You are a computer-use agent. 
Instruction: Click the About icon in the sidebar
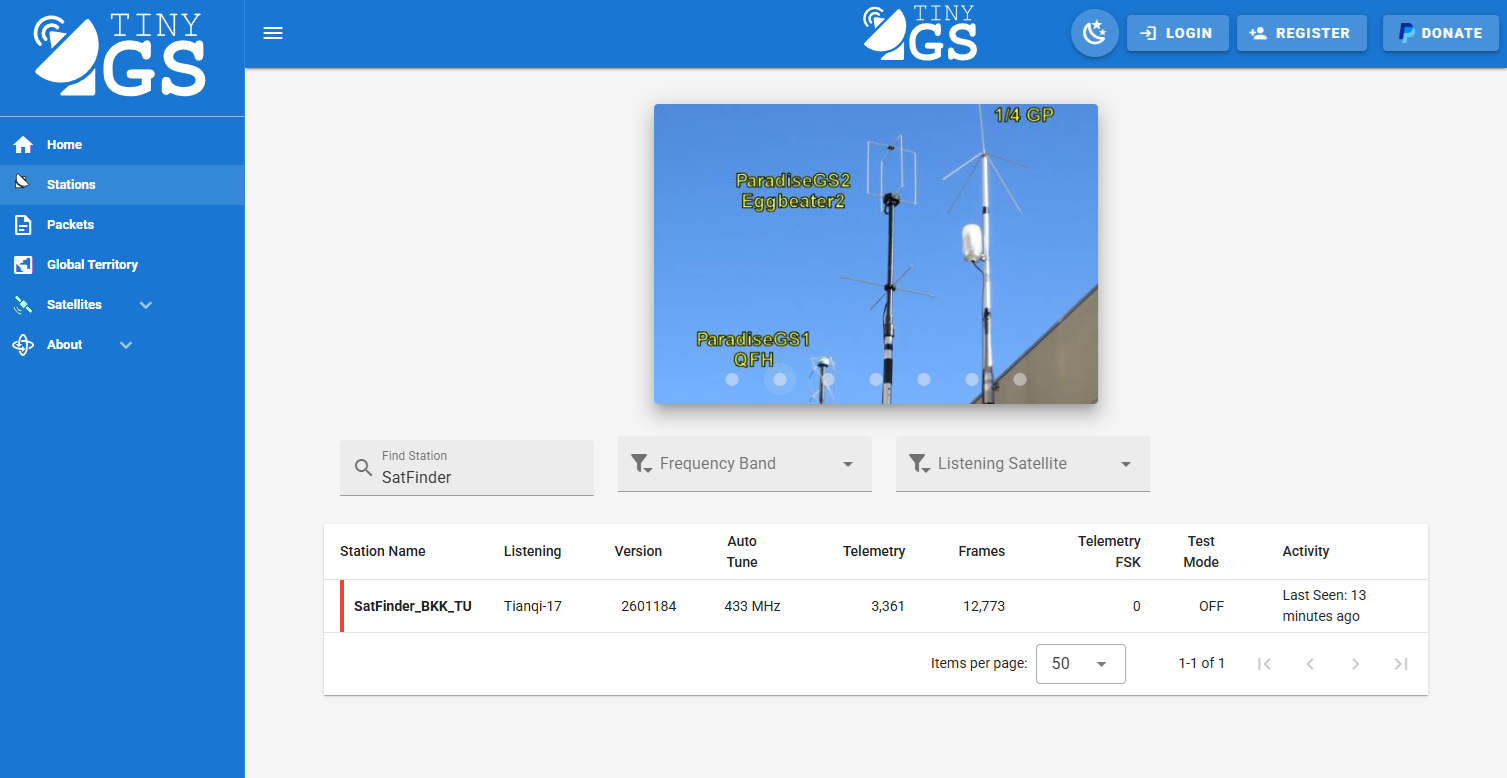22,344
